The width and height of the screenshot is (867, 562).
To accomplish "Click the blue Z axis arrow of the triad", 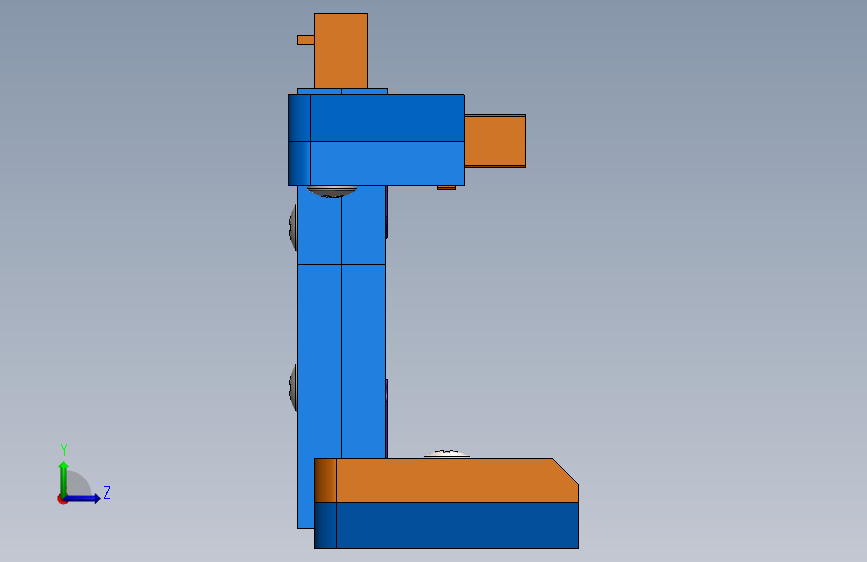I will (x=83, y=498).
